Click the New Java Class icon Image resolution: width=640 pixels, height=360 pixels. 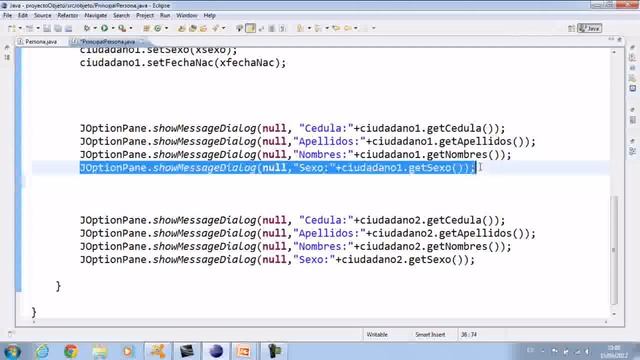(158, 28)
